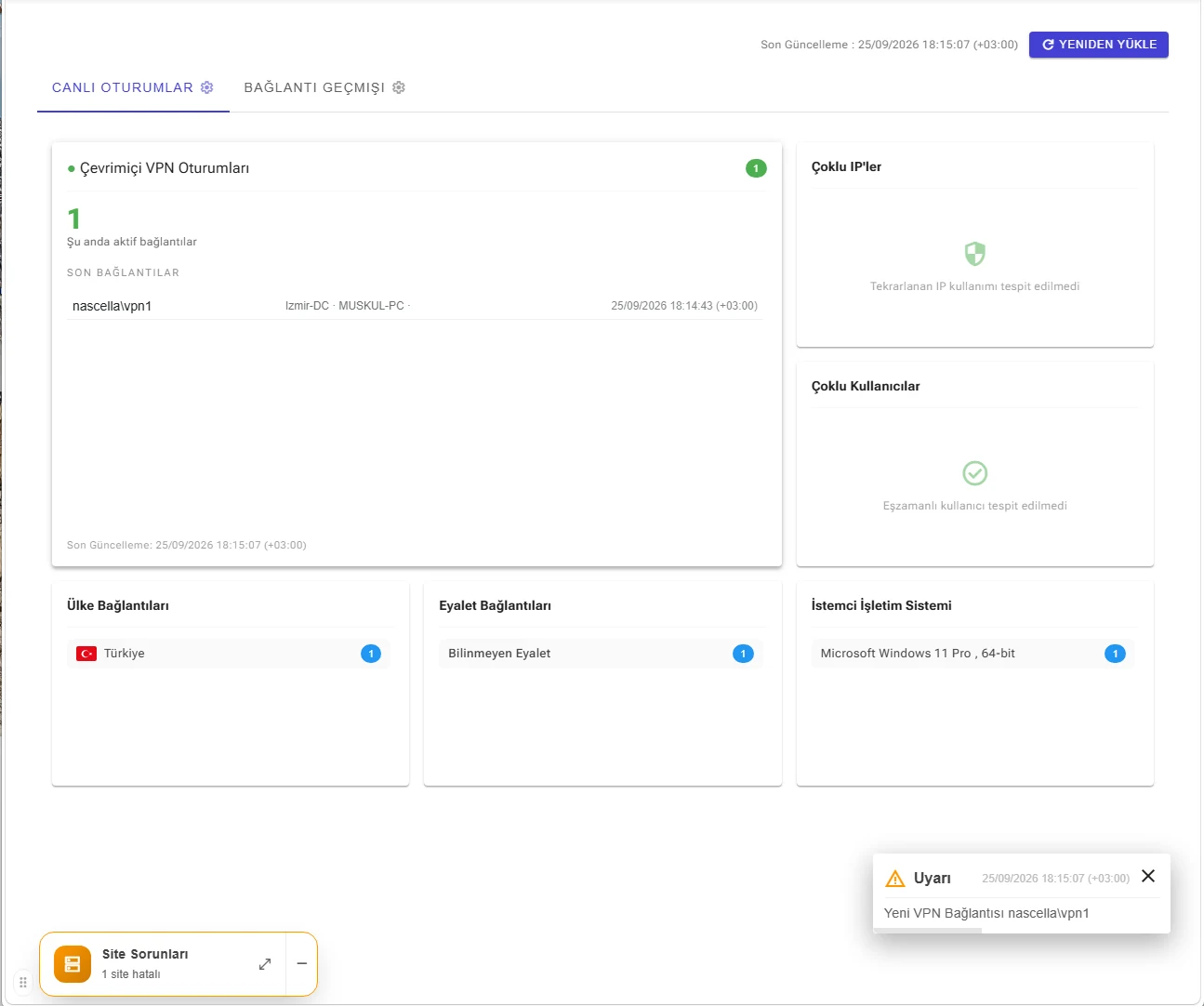The width and height of the screenshot is (1204, 1006).
Task: Click the Windows 11 Pro count badge
Action: (x=1115, y=654)
